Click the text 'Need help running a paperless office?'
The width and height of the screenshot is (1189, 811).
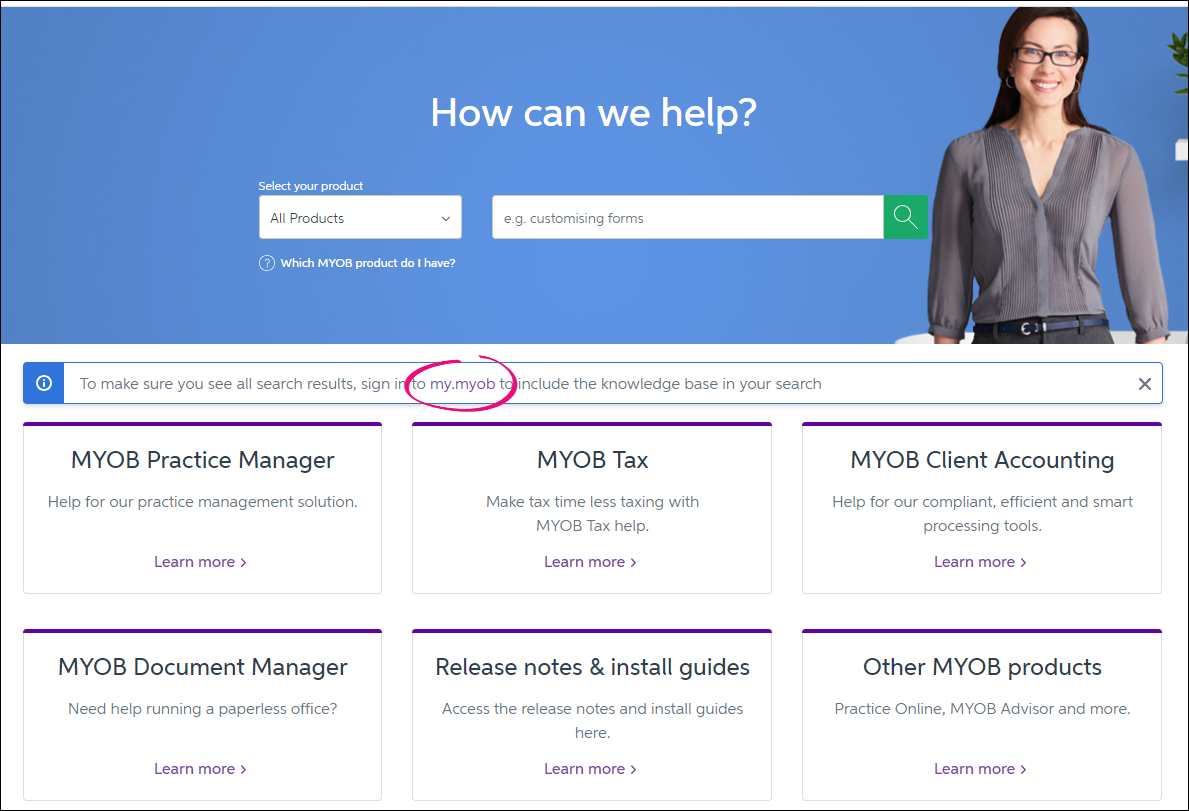[202, 709]
